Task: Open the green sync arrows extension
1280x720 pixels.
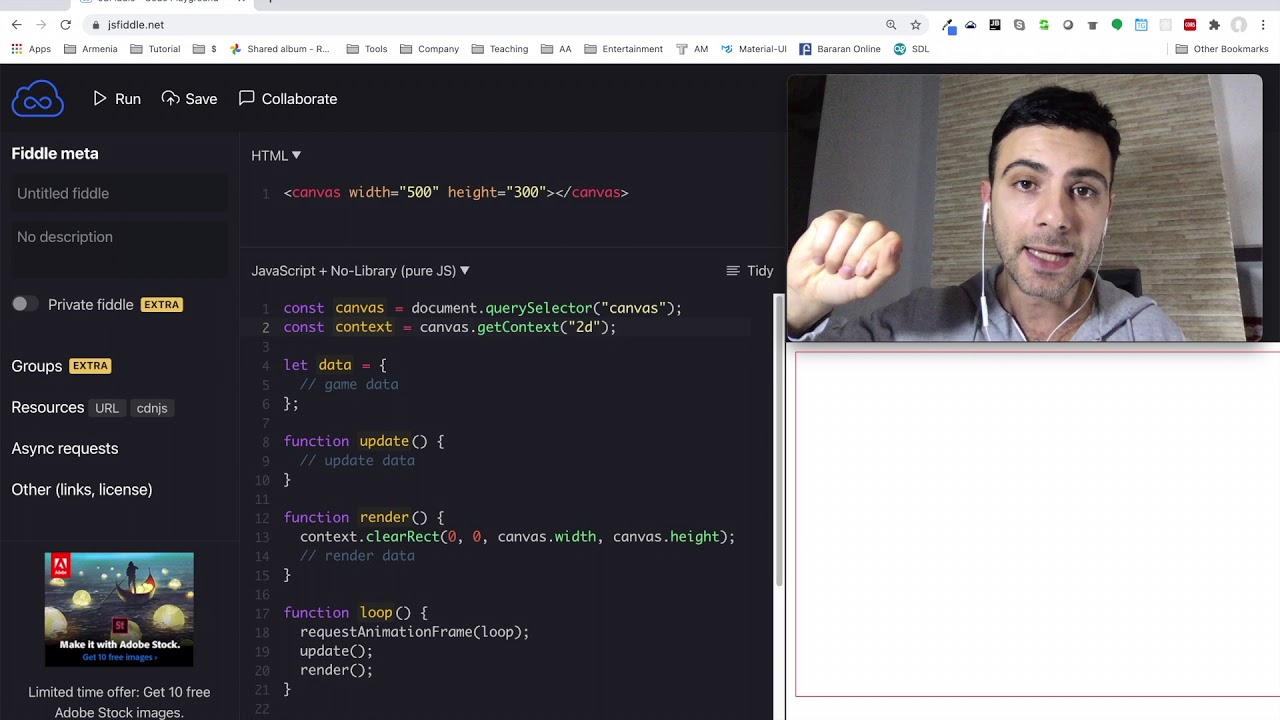Action: click(1044, 25)
